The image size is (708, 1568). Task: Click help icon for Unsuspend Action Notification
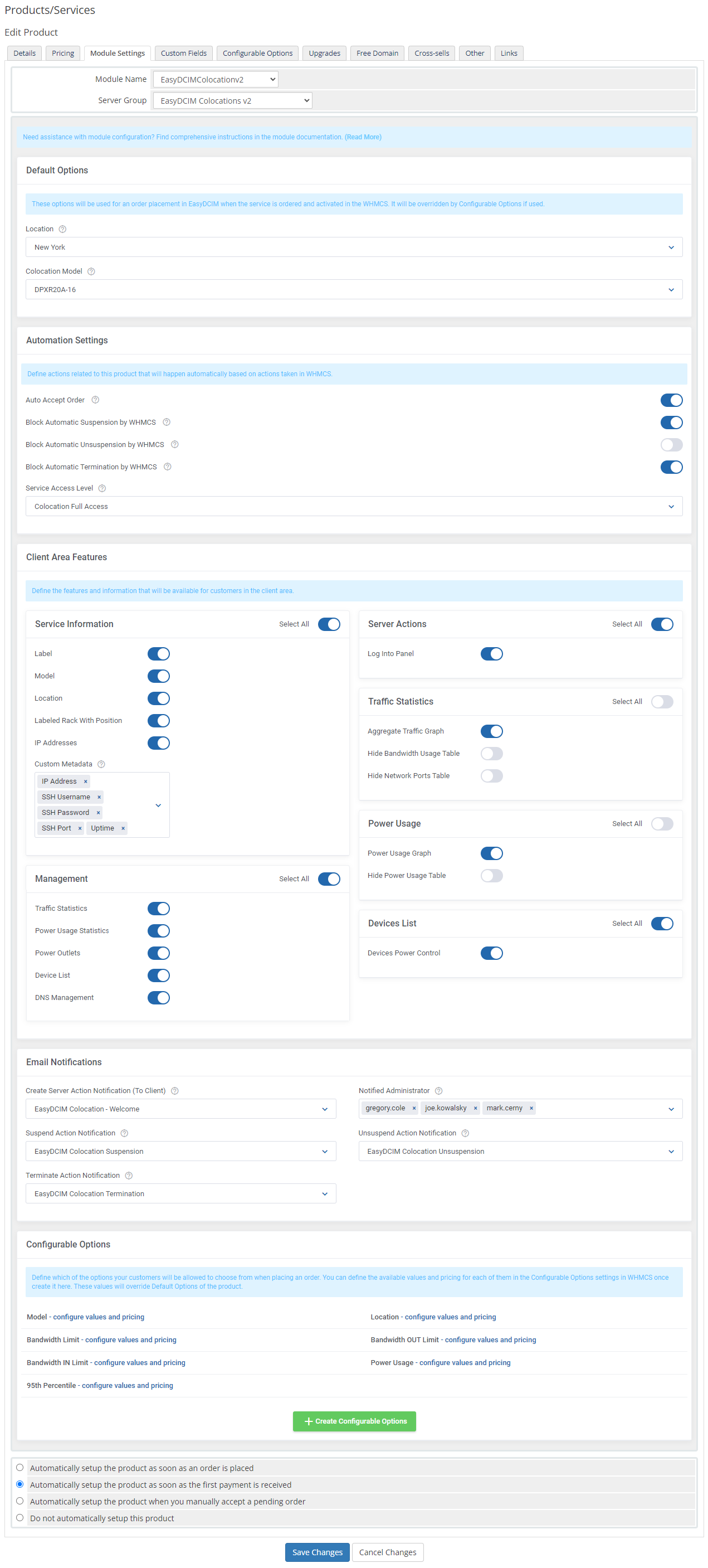465,1133
